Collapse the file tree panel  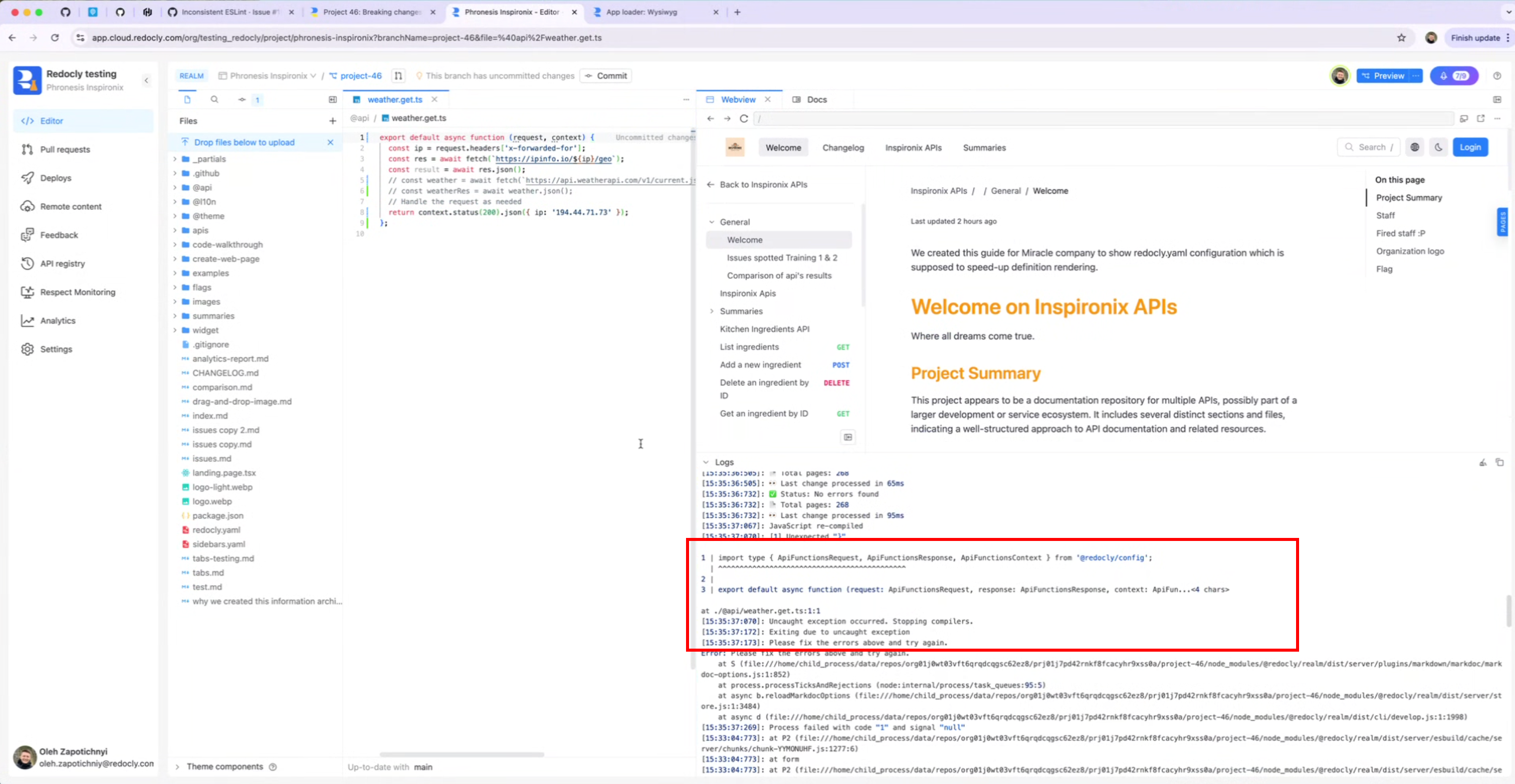[332, 100]
